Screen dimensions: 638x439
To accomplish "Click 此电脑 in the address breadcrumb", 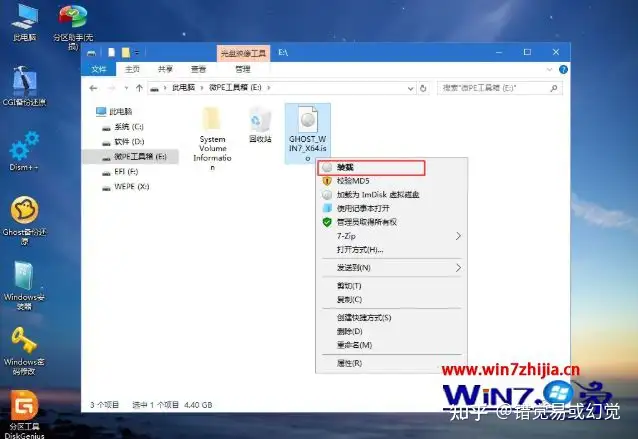I will point(184,88).
